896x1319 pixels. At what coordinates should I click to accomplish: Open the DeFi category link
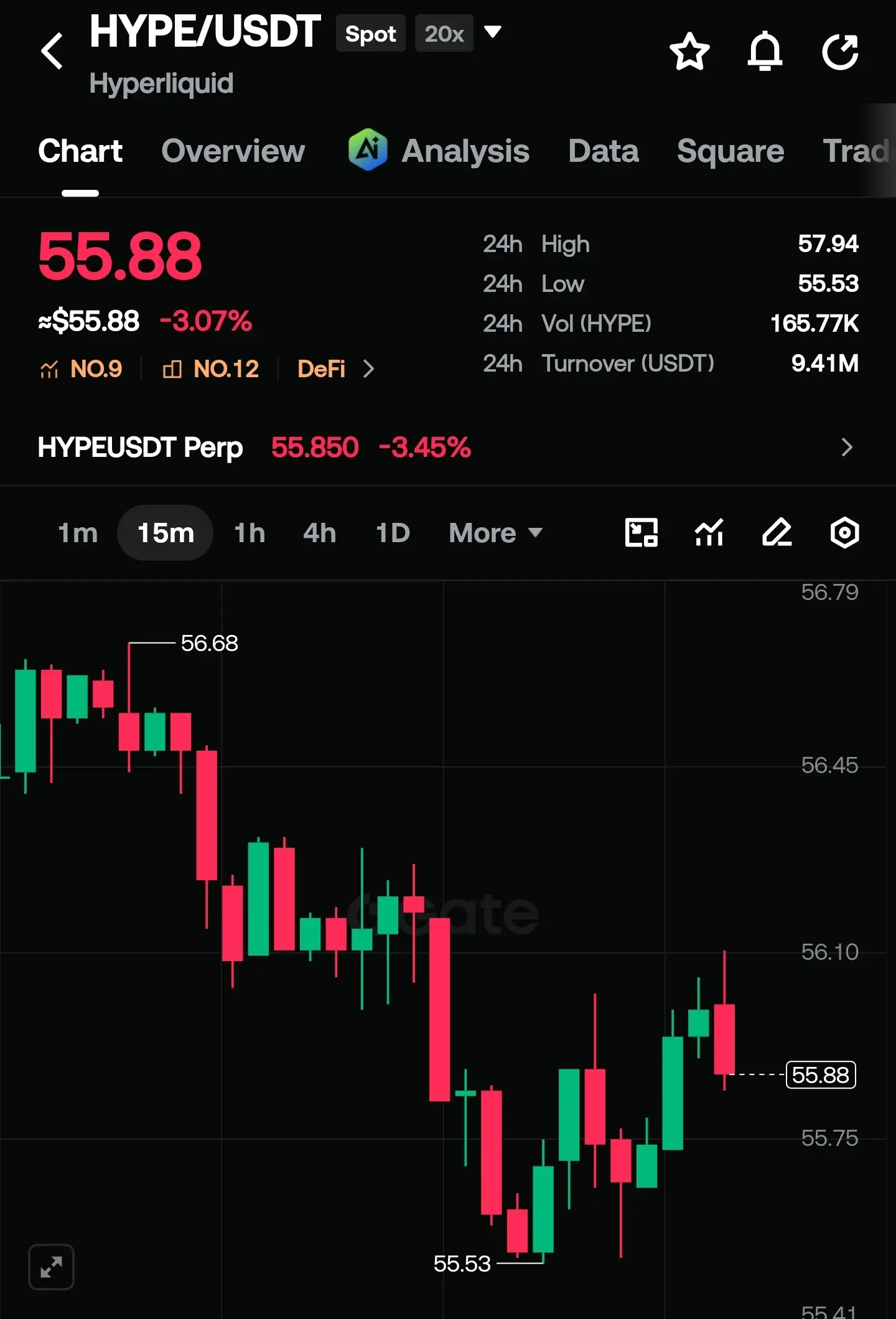(x=321, y=369)
